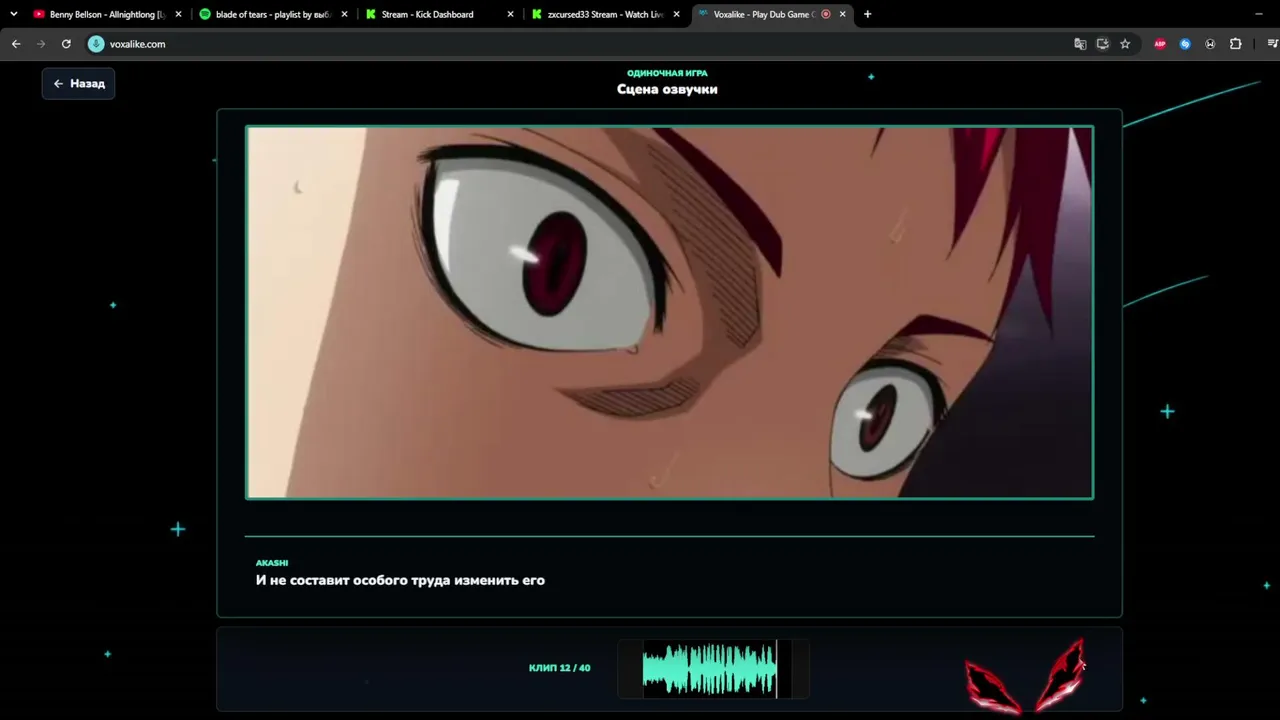Switch to the Benny Bellson YouTube tab

(107, 14)
